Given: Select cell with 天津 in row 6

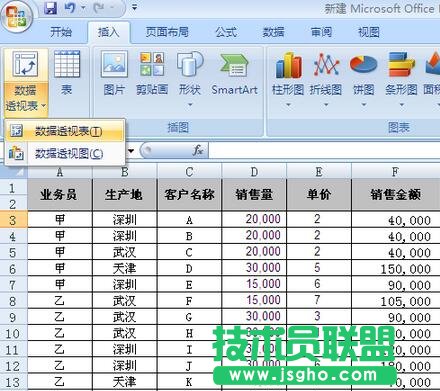Looking at the screenshot, I should coord(125,269).
